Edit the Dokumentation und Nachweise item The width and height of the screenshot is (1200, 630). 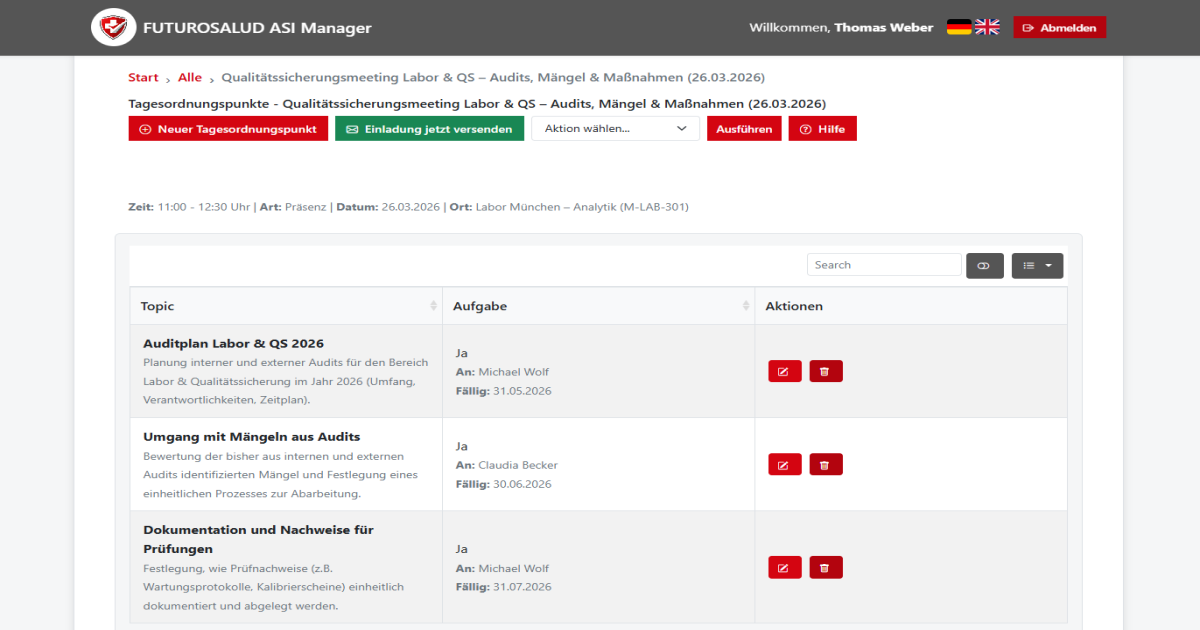point(784,568)
